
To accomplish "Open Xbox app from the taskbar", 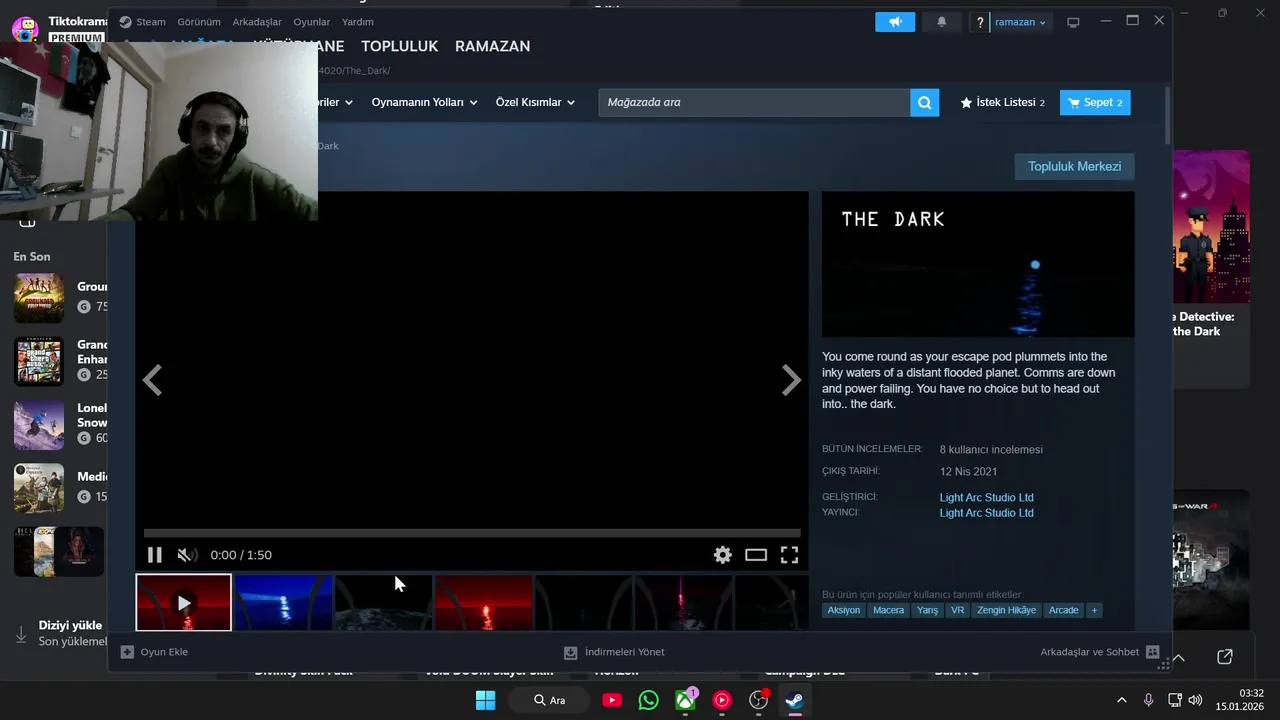I will [x=686, y=700].
